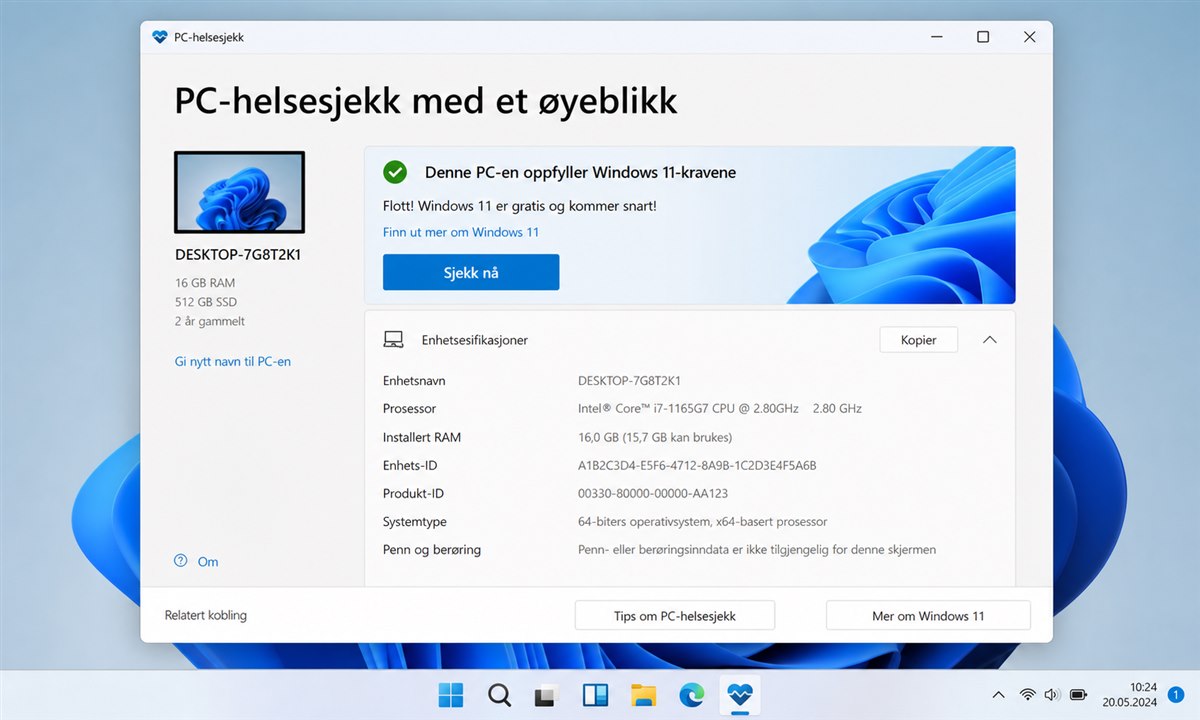Click the Installert RAM label
The image size is (1200, 720).
tap(422, 437)
